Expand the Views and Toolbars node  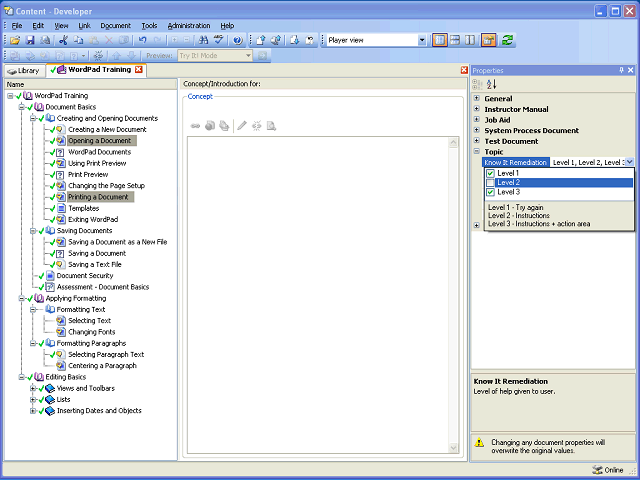33,389
